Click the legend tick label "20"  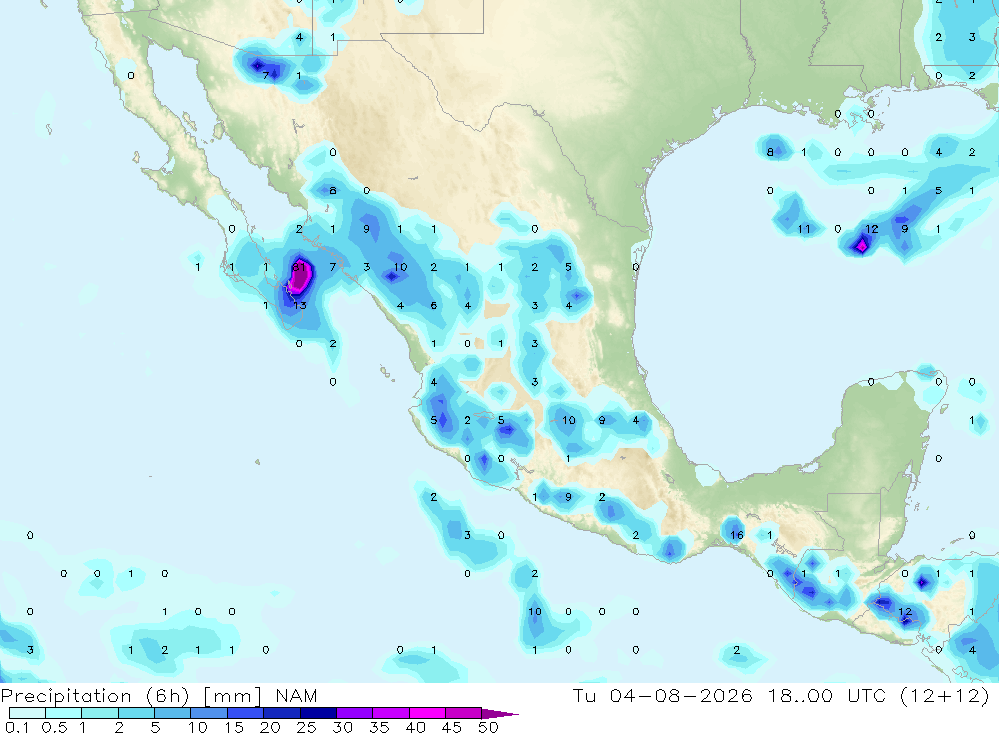point(270,727)
